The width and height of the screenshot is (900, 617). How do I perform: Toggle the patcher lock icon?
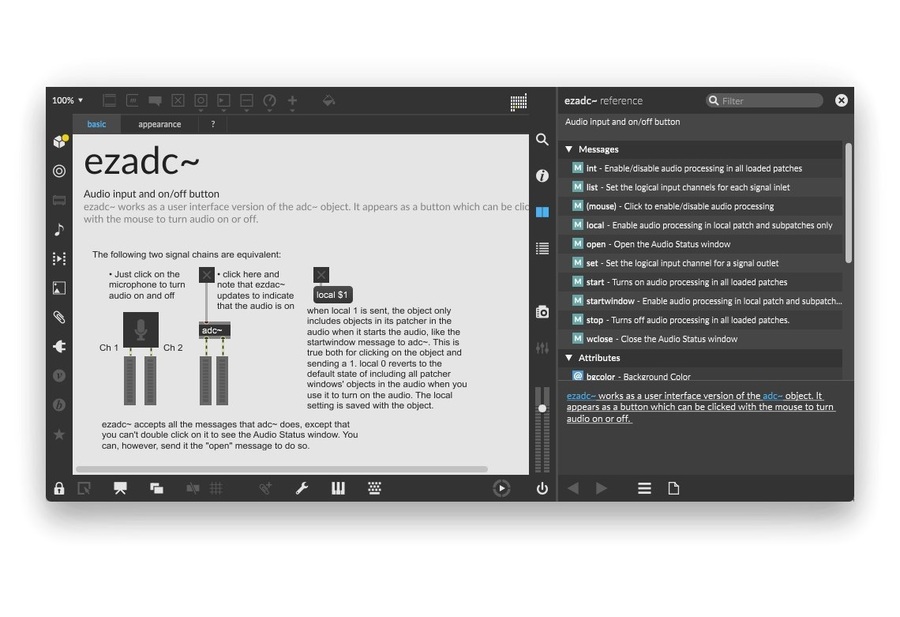coord(59,488)
